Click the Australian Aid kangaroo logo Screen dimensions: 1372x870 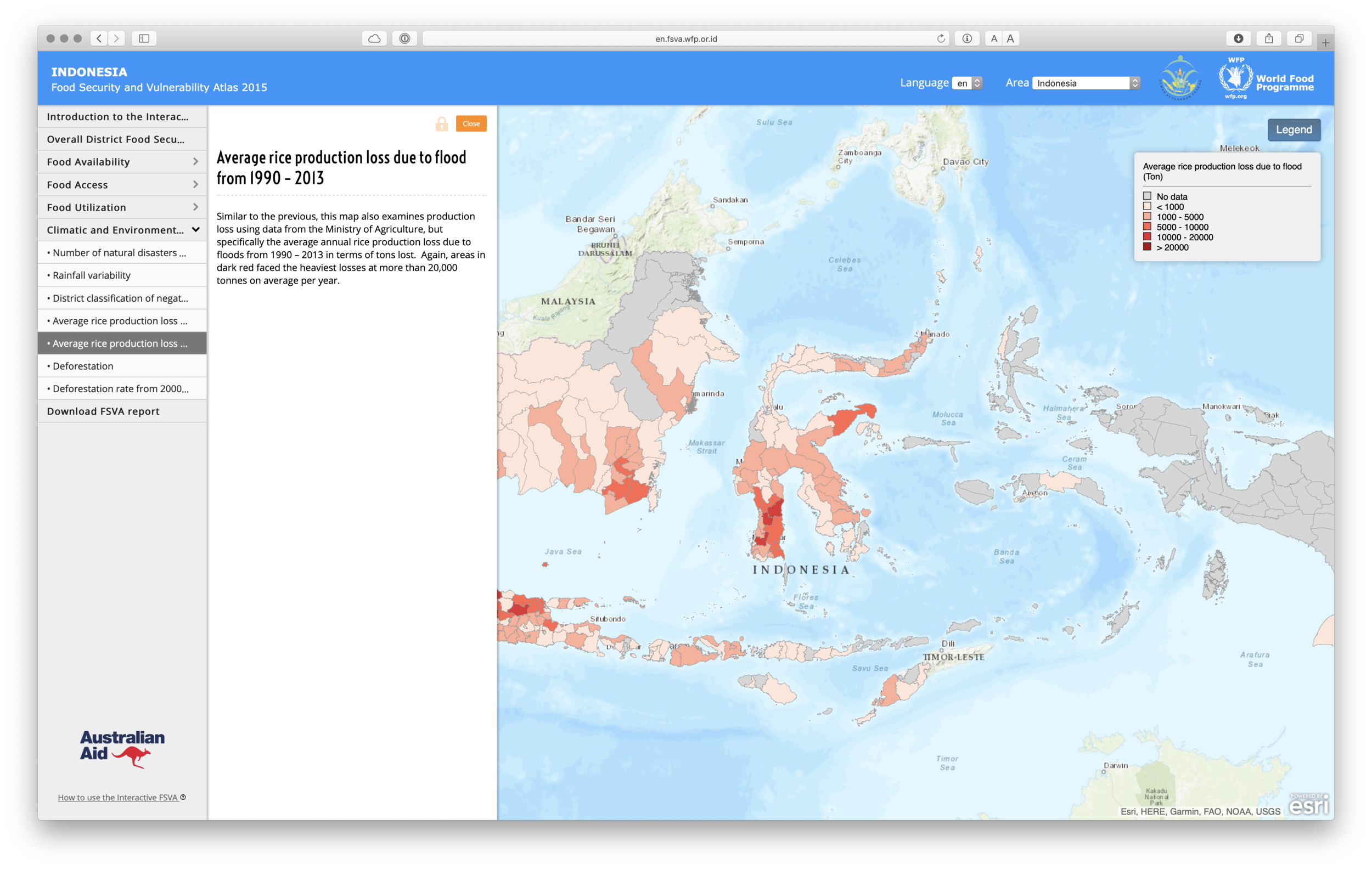tap(122, 748)
